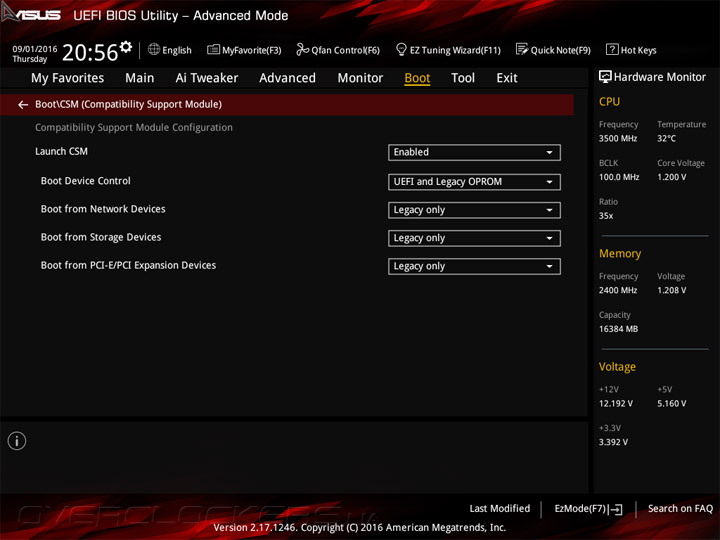Click the Voltage section heading
This screenshot has height=540, width=720.
tap(617, 367)
